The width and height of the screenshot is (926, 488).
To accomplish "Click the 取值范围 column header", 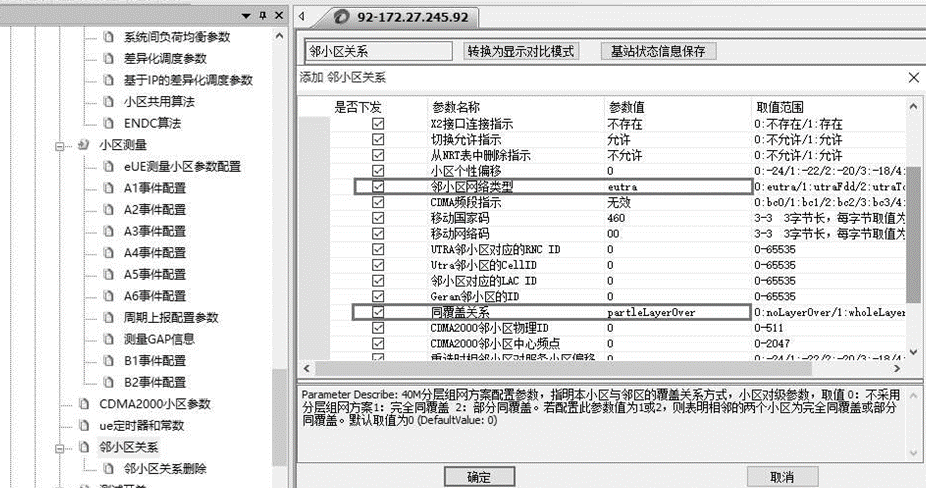I will pyautogui.click(x=780, y=107).
